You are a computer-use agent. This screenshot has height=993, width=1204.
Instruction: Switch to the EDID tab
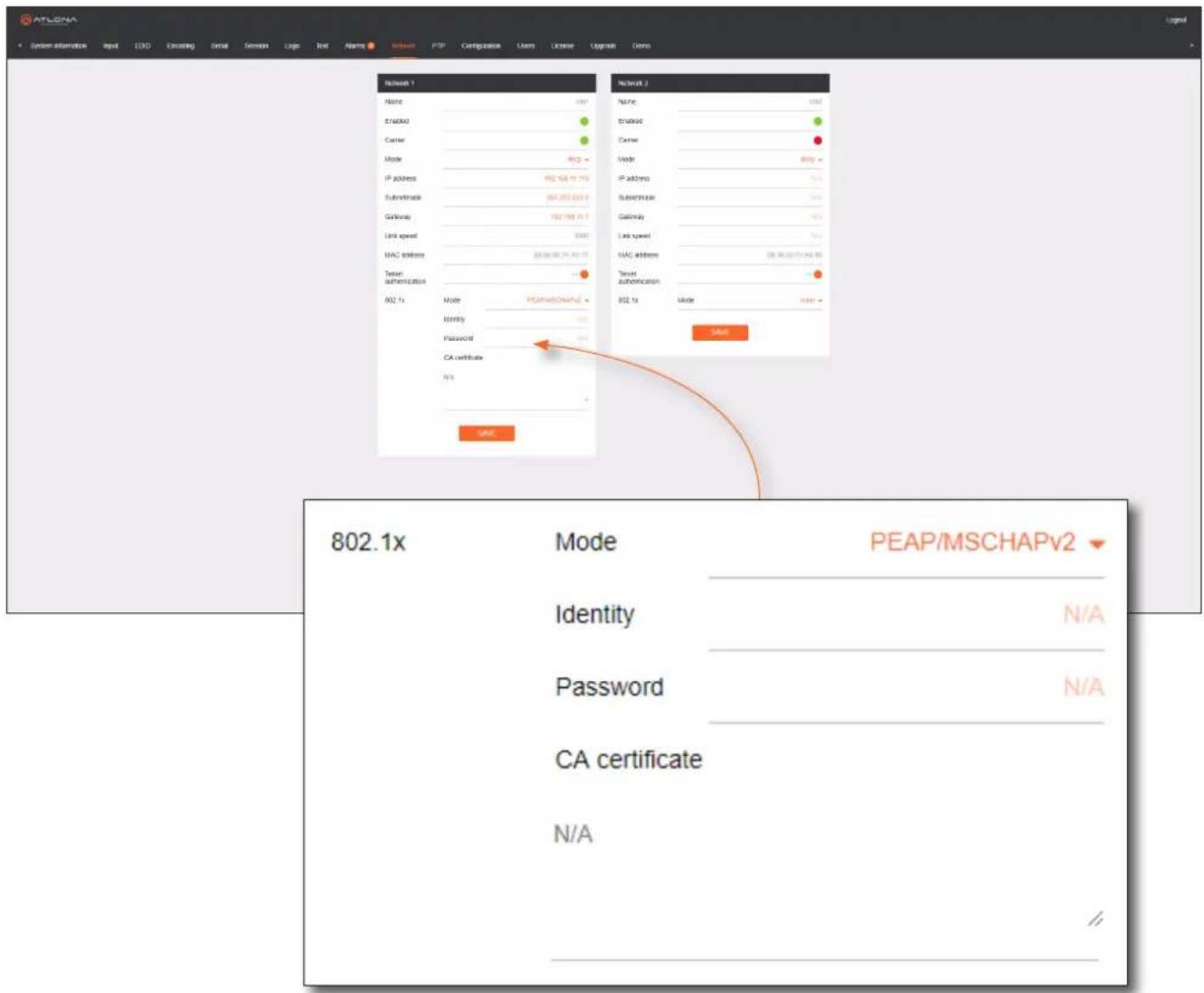pos(143,46)
